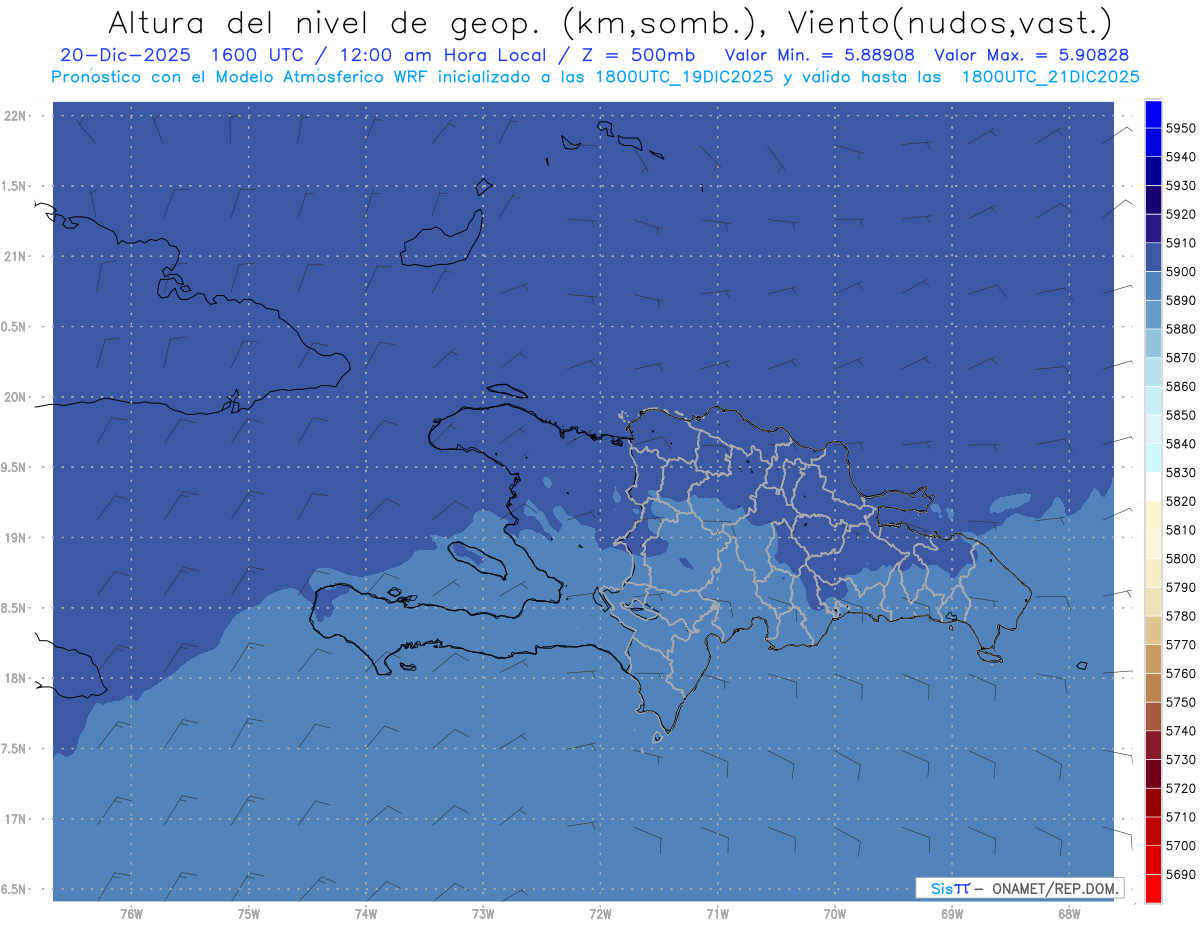
Task: Click the 17N latitude axis label
Action: [15, 819]
